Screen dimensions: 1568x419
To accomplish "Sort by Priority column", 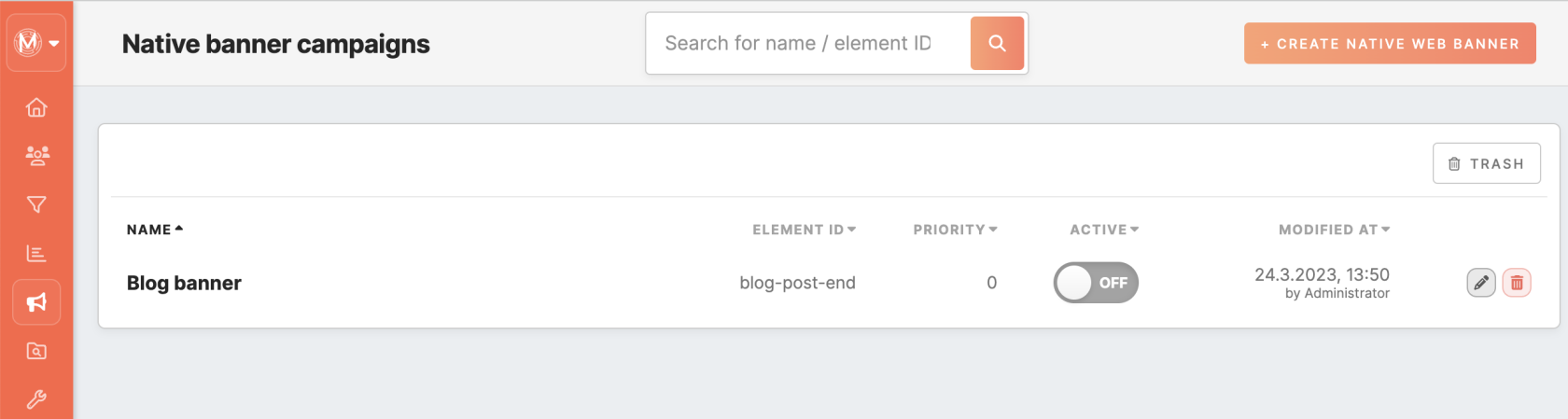I will click(955, 230).
